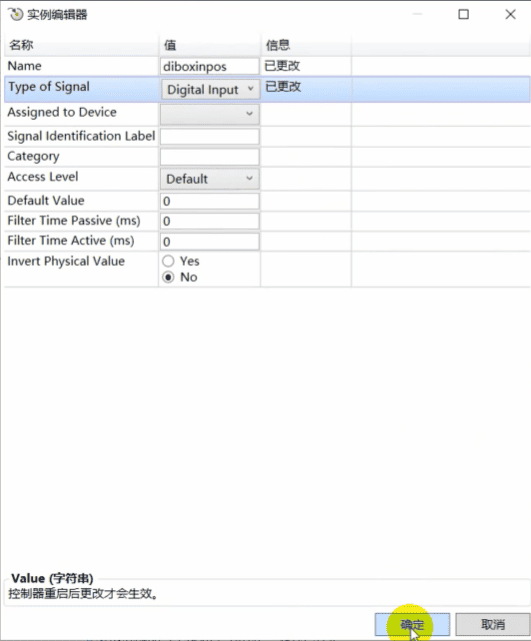The height and width of the screenshot is (641, 531).
Task: Click into the Category input field
Action: tap(210, 157)
